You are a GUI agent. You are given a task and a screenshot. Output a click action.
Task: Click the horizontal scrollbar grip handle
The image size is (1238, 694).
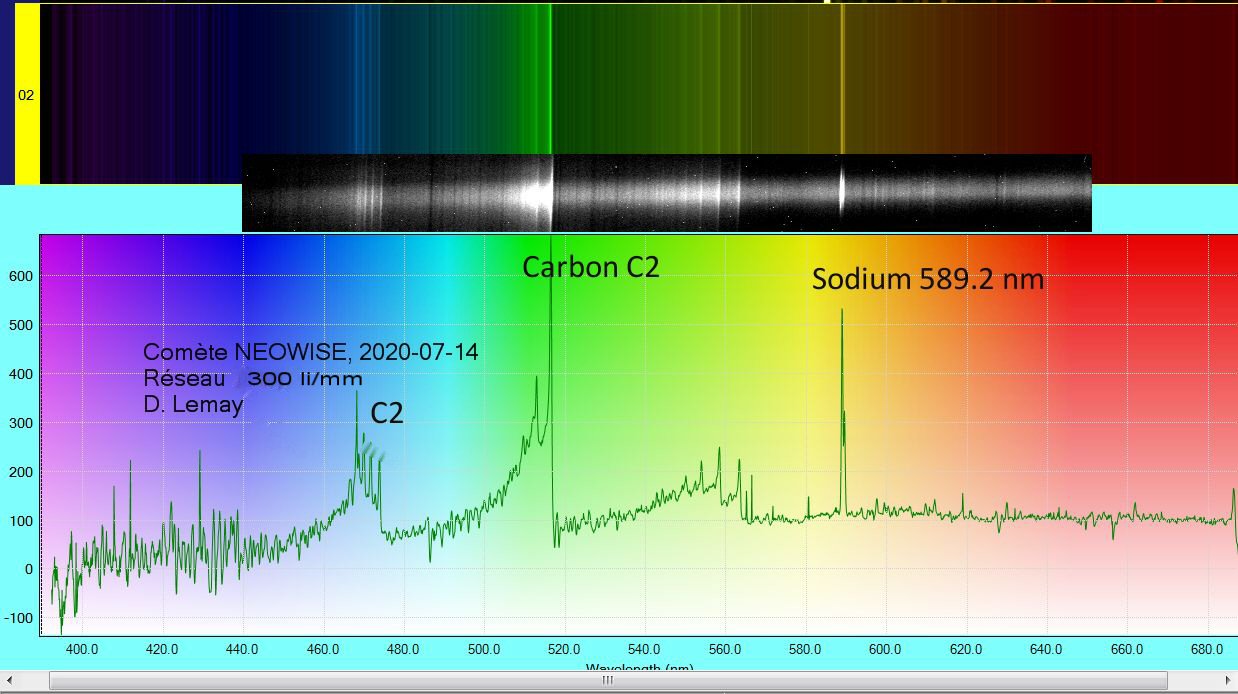607,681
